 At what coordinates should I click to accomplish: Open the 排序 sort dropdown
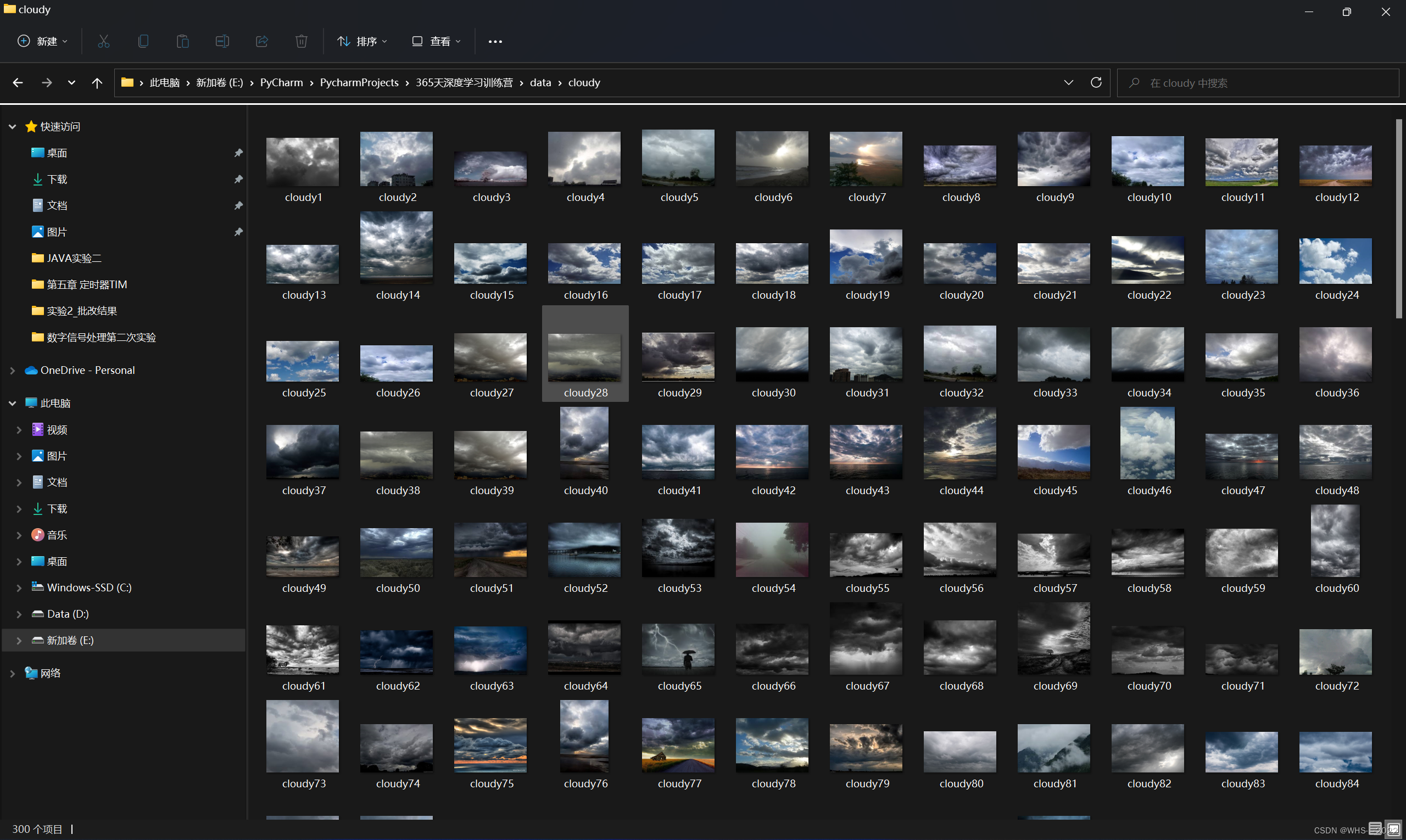(362, 41)
